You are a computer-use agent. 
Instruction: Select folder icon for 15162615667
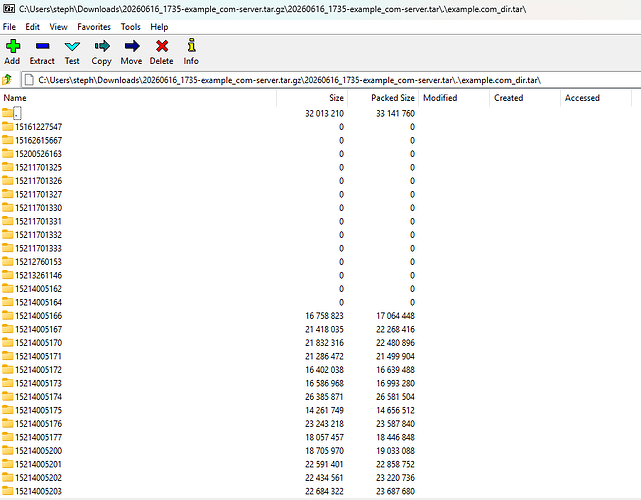point(8,140)
